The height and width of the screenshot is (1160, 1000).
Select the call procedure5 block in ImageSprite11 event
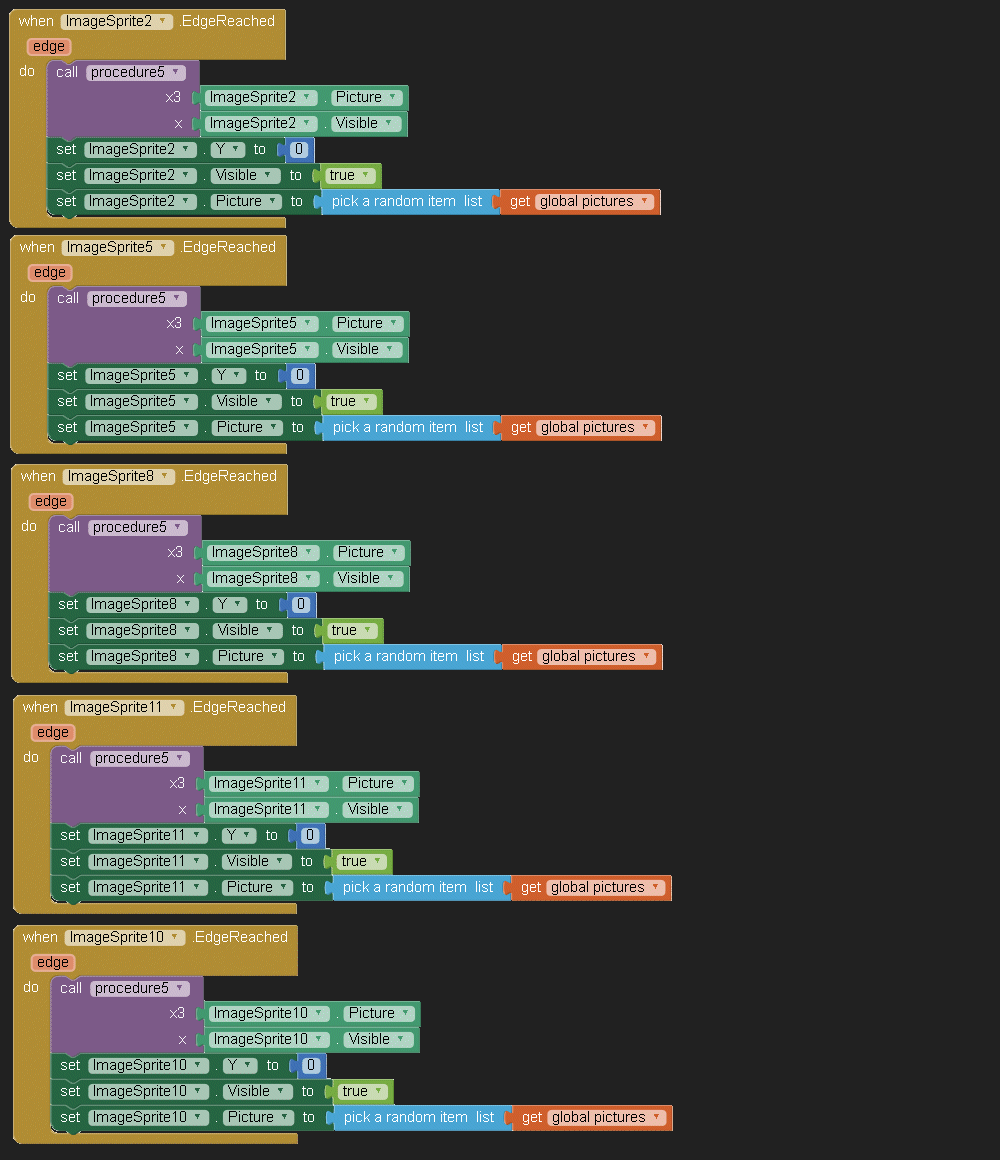(x=72, y=758)
